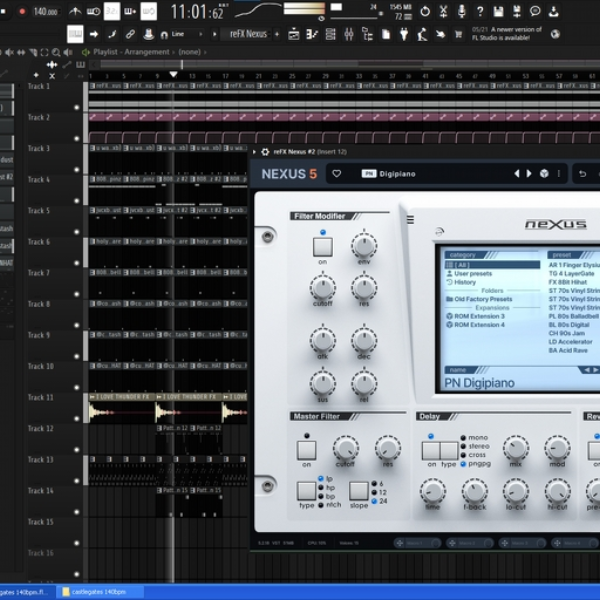600x600 pixels.
Task: Select the 12 slope option
Action: (x=379, y=492)
